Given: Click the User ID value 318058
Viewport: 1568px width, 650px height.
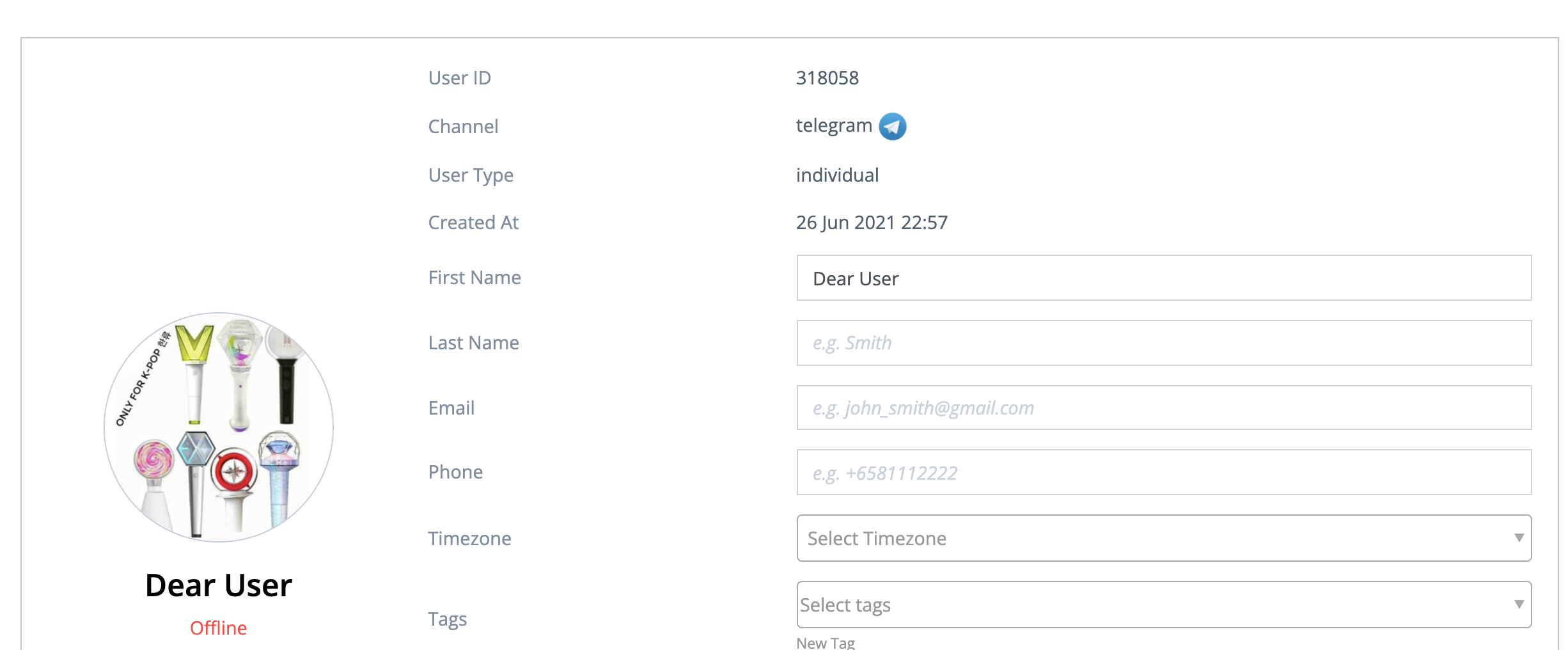Looking at the screenshot, I should 827,78.
